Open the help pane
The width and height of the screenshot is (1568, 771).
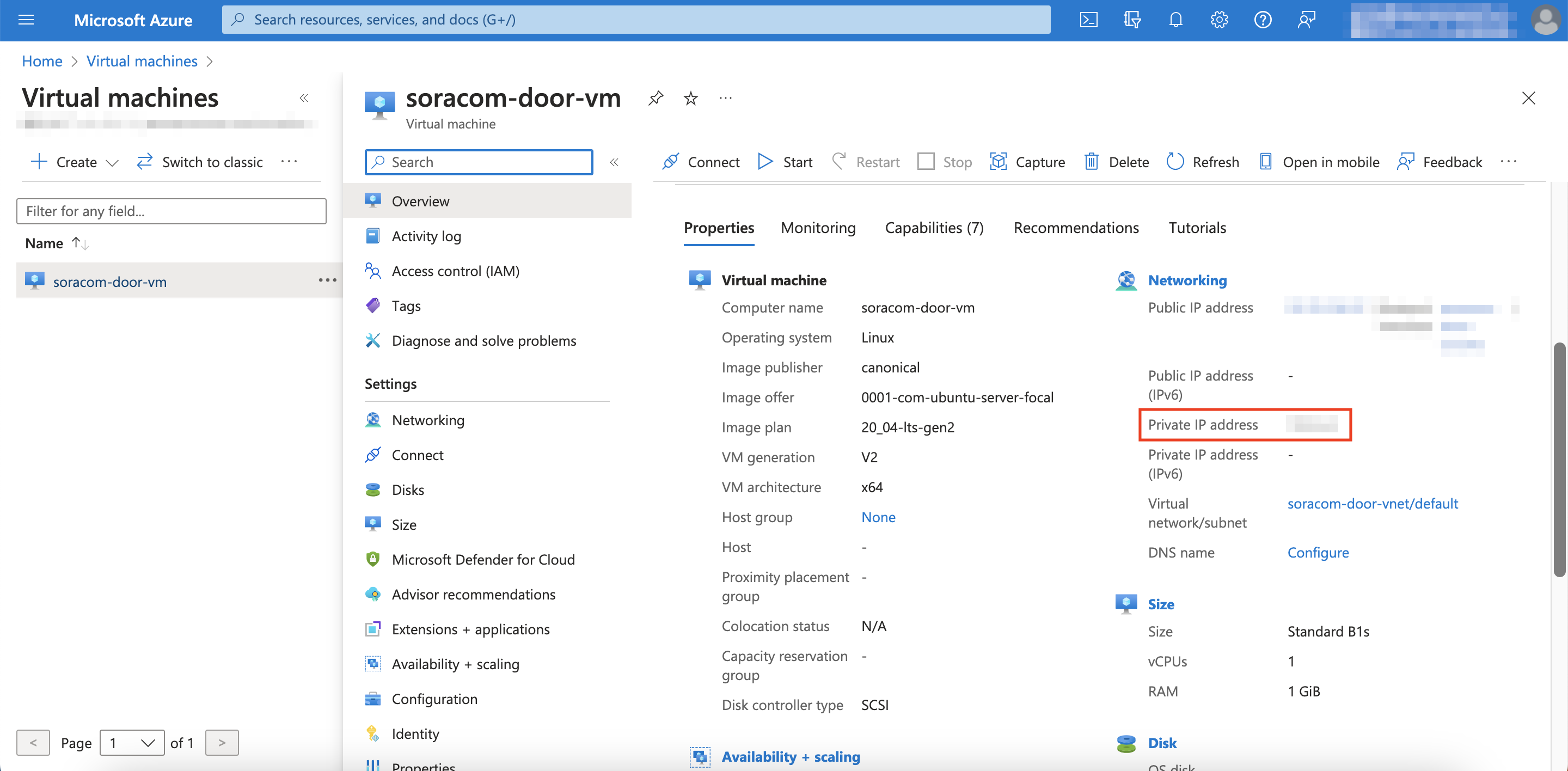pos(1263,20)
